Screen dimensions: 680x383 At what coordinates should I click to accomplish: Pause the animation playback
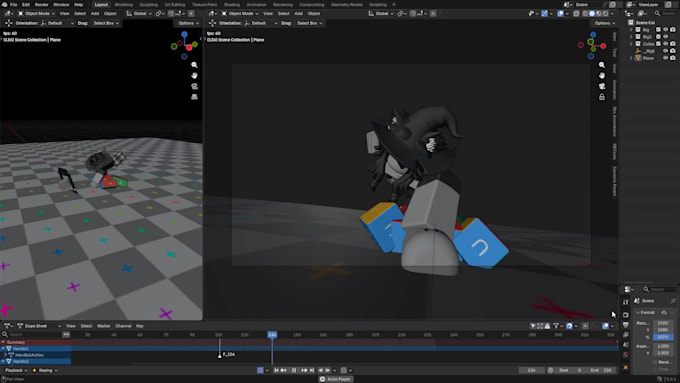tap(294, 370)
